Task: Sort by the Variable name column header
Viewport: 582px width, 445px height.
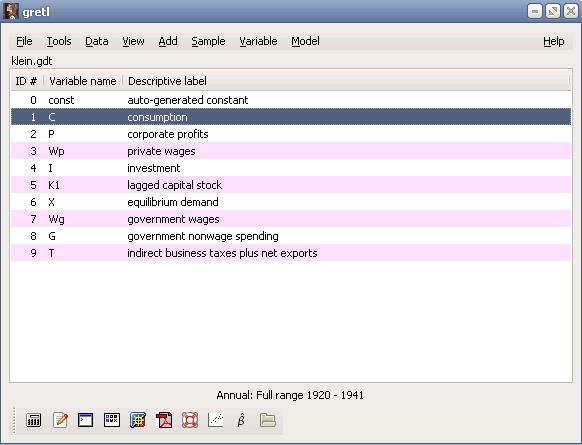Action: [83, 81]
